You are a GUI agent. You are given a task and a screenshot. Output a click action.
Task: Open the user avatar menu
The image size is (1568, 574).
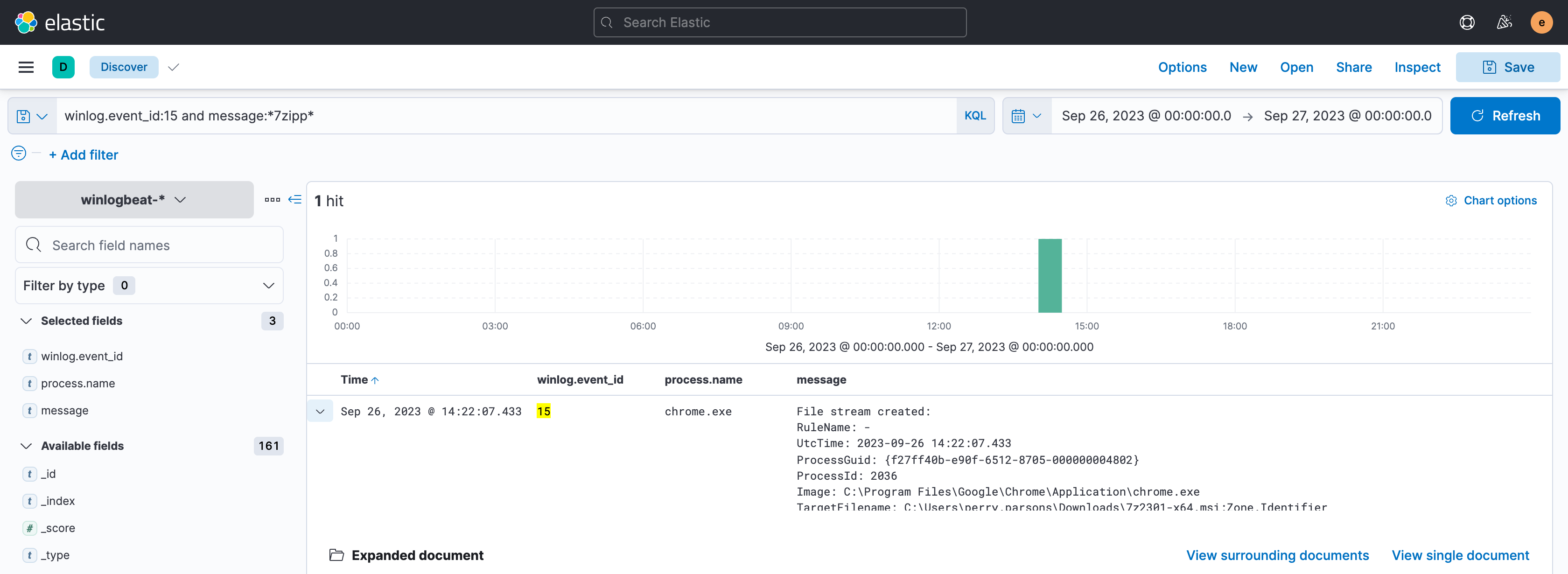coord(1541,22)
